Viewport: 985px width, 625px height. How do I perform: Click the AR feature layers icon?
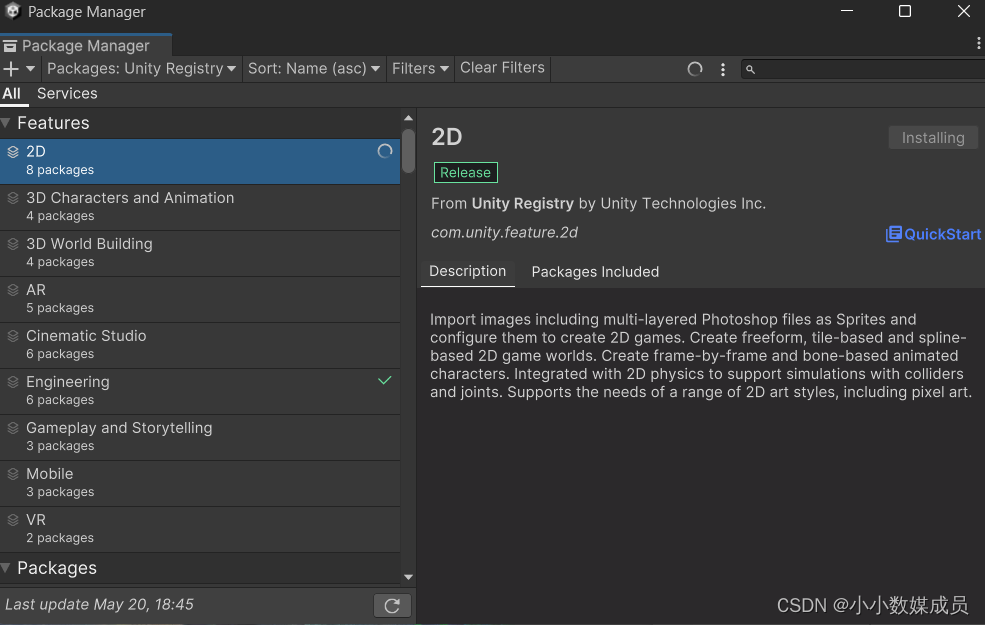click(x=13, y=290)
